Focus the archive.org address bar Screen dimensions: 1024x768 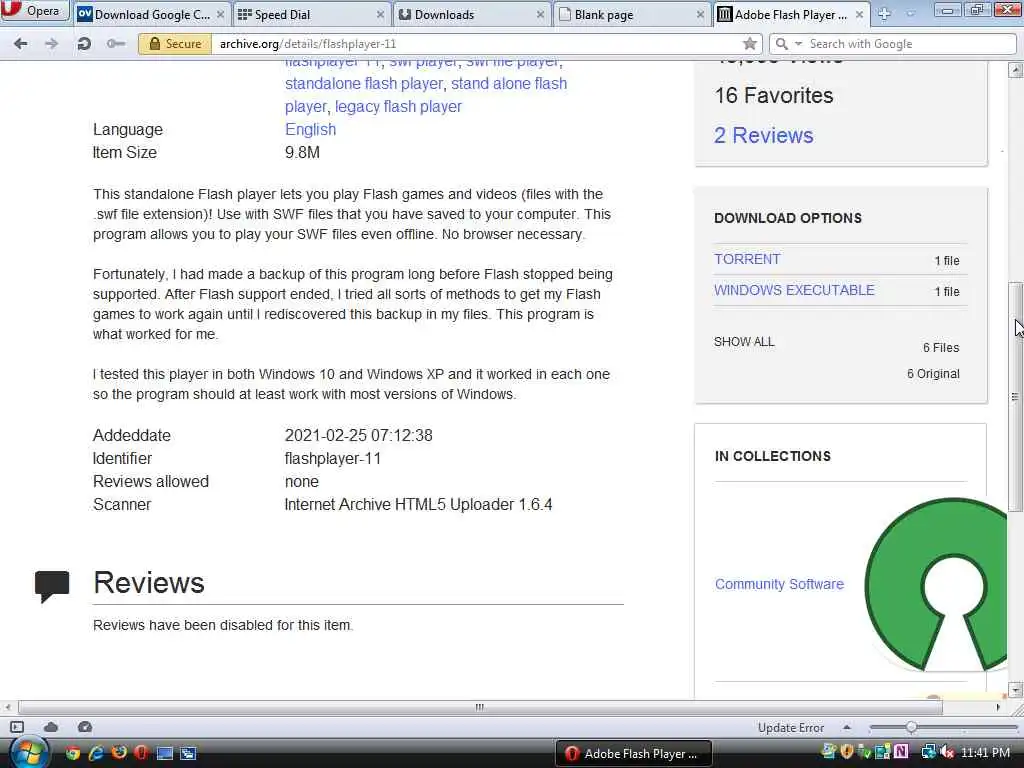click(477, 44)
